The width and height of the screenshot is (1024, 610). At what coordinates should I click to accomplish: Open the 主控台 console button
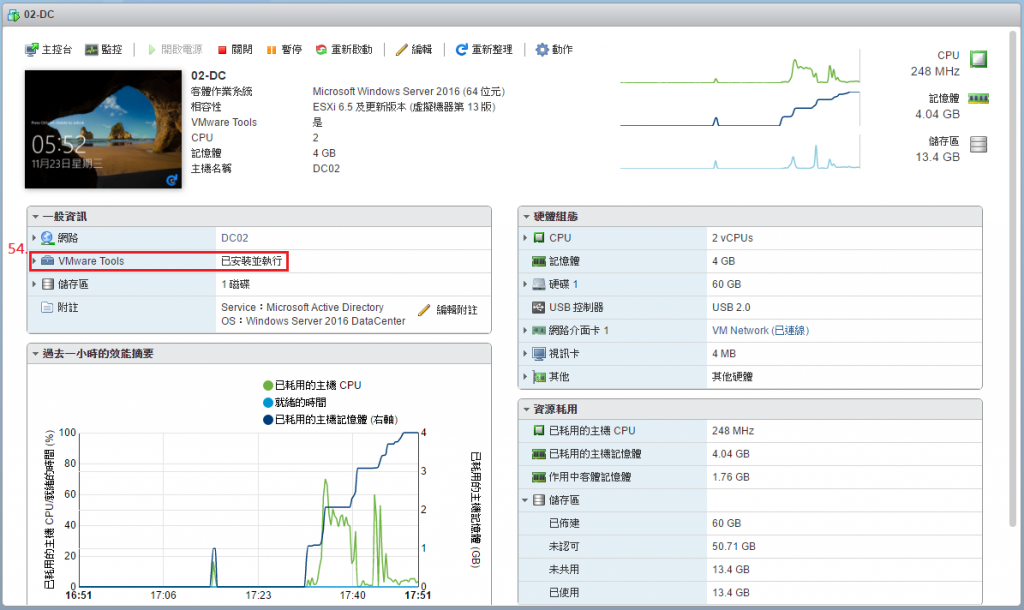48,50
